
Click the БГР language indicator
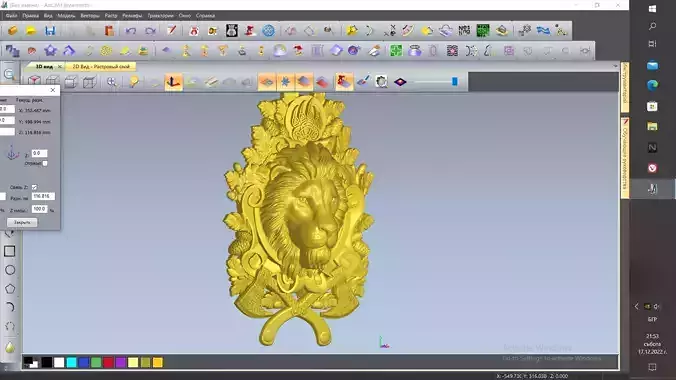[x=652, y=320]
